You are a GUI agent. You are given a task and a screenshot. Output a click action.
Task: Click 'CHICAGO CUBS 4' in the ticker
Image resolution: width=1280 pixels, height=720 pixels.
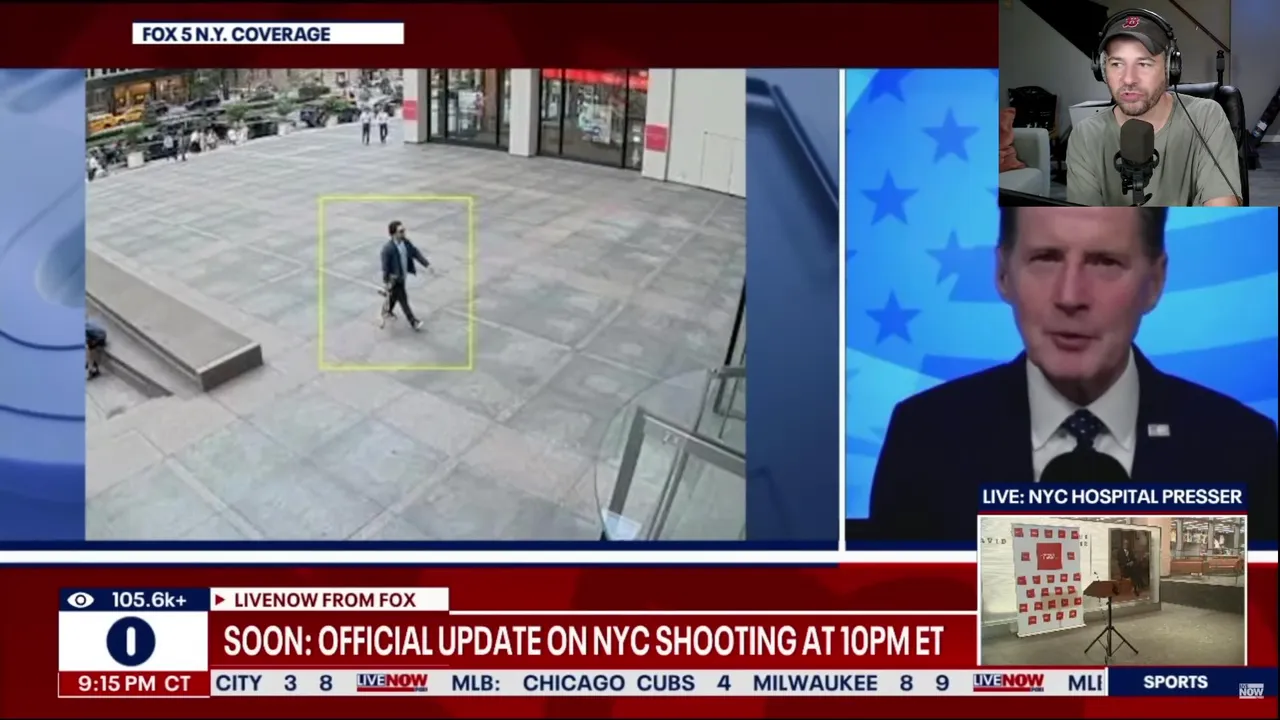coord(627,683)
